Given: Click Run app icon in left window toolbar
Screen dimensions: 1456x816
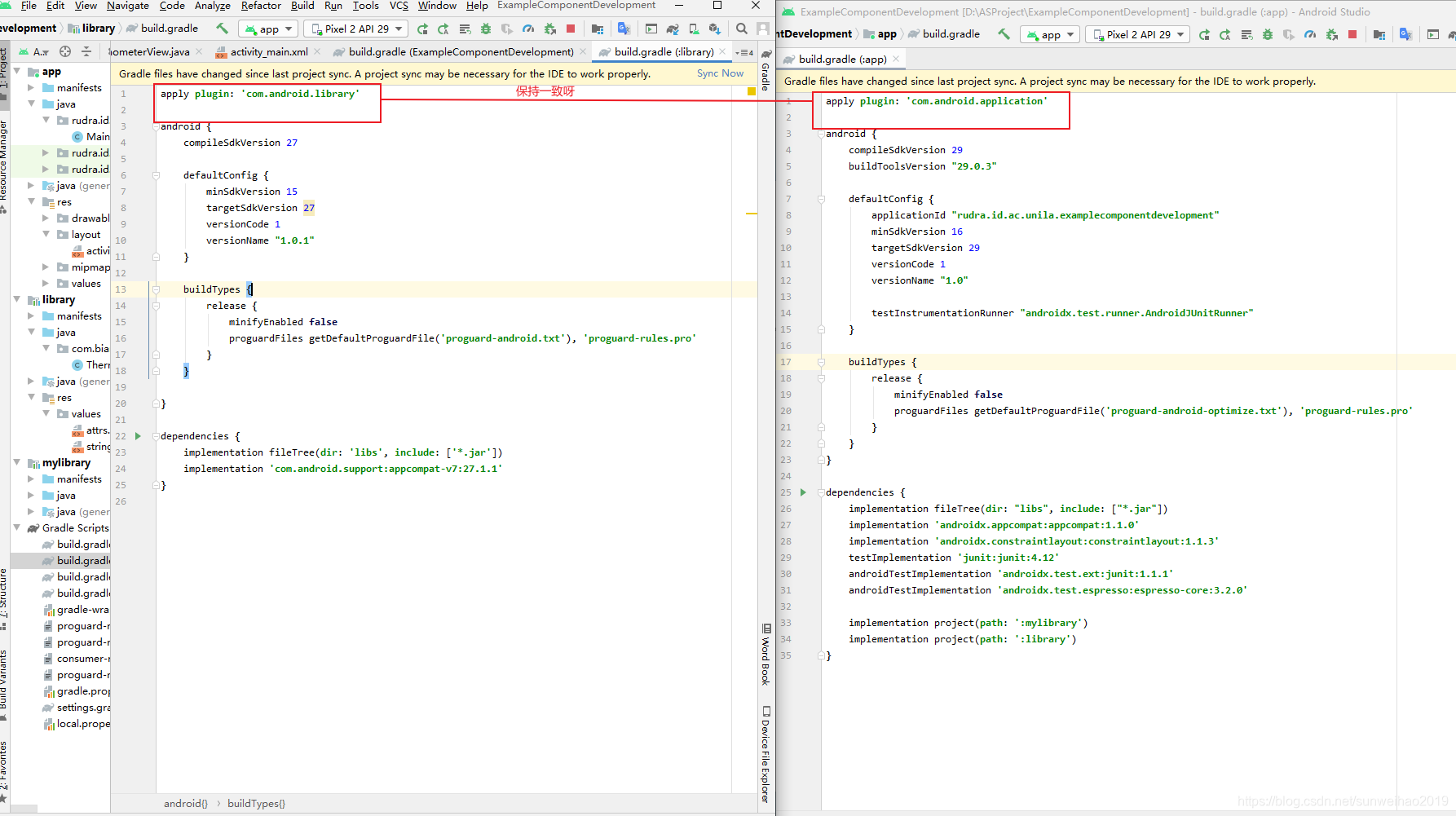Looking at the screenshot, I should [x=422, y=29].
